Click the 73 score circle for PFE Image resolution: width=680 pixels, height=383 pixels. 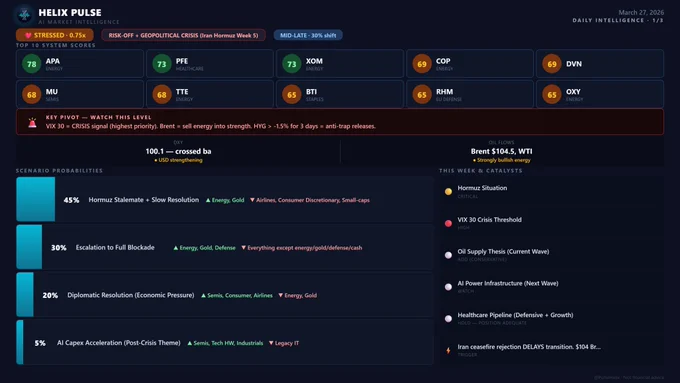pos(162,64)
